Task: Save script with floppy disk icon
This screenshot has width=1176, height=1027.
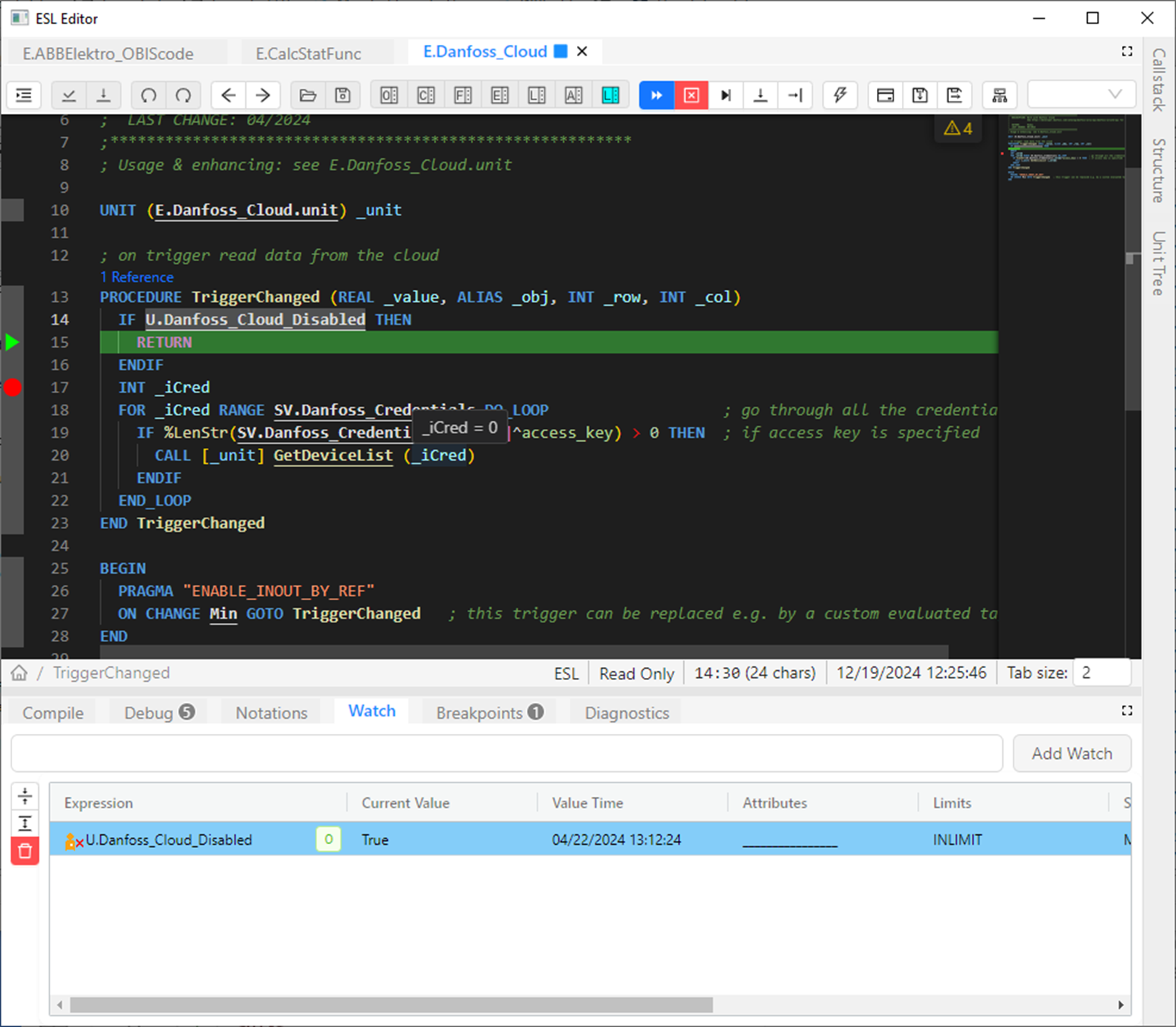Action: (342, 95)
